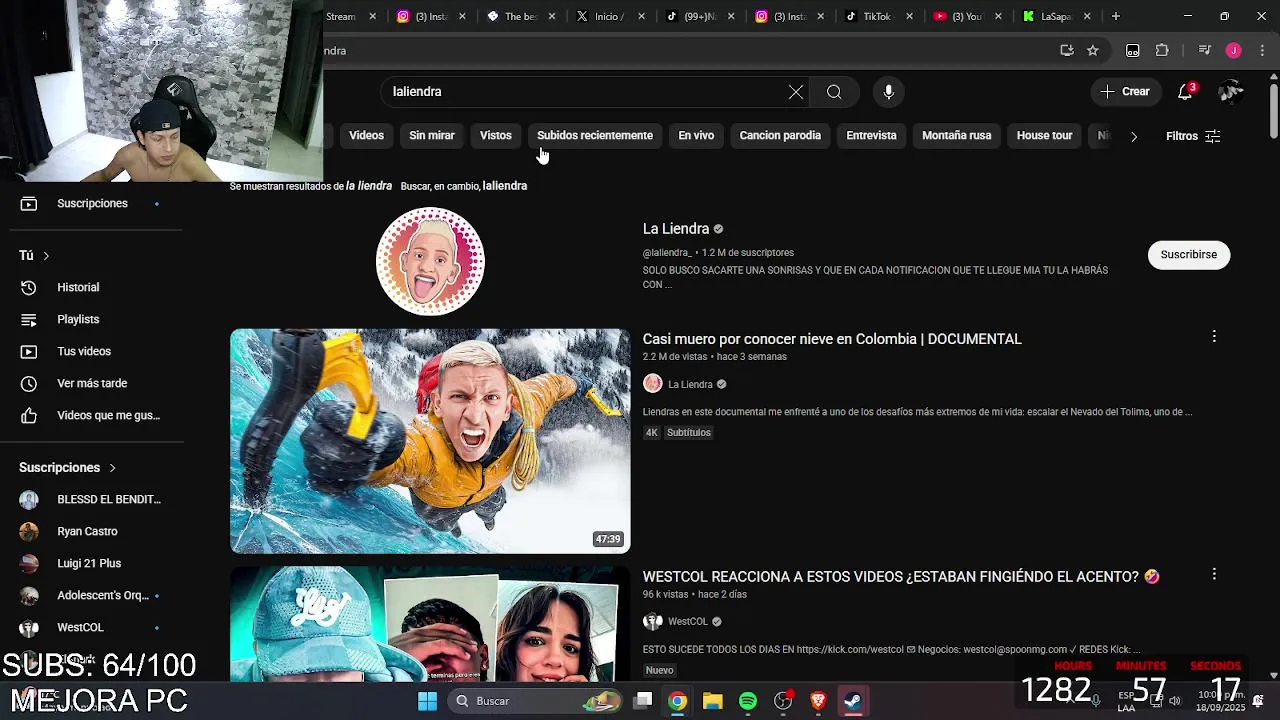Select the Videos filter chip
The width and height of the screenshot is (1280, 720).
(x=366, y=135)
